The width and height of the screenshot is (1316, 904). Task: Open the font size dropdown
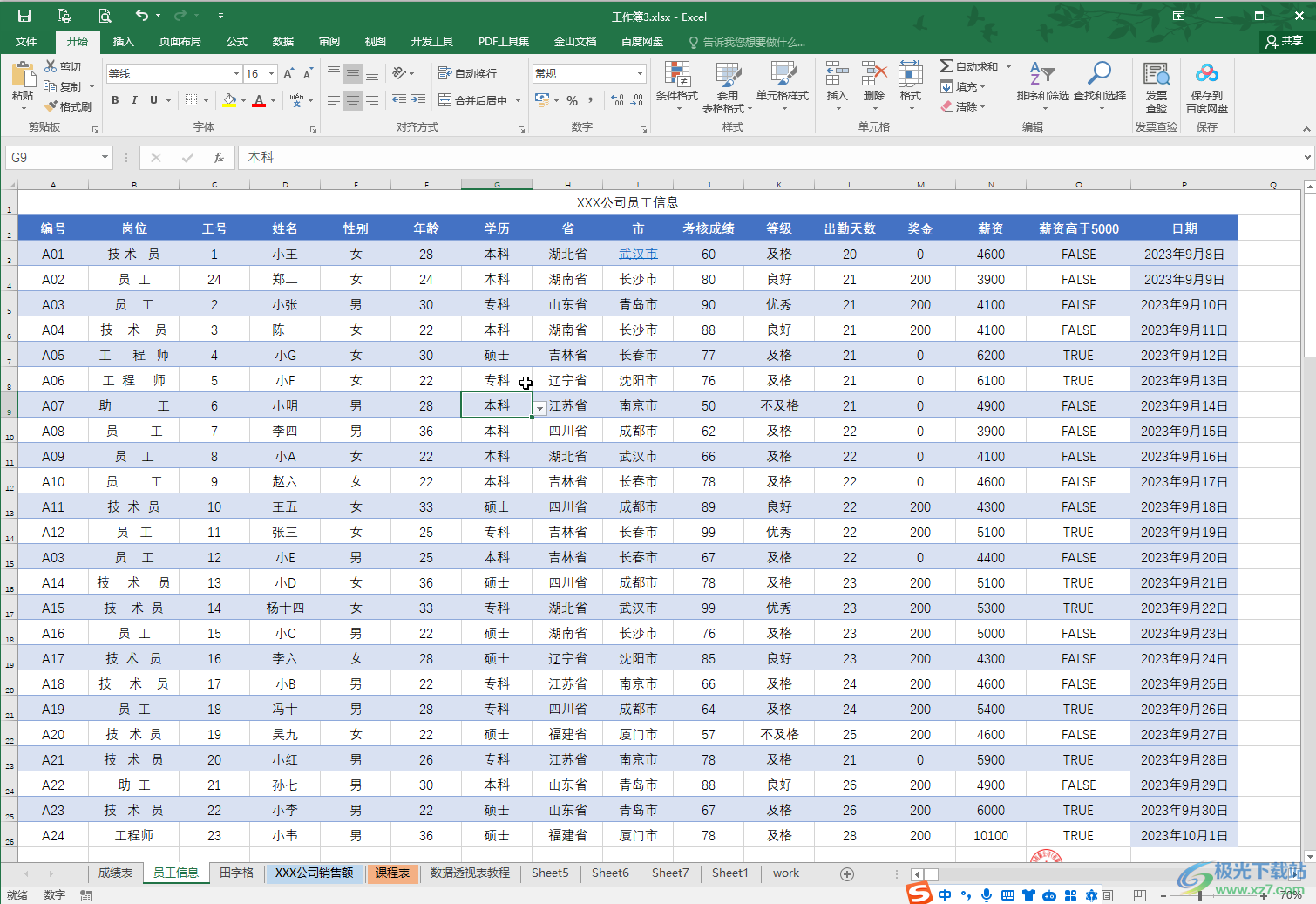pyautogui.click(x=272, y=74)
